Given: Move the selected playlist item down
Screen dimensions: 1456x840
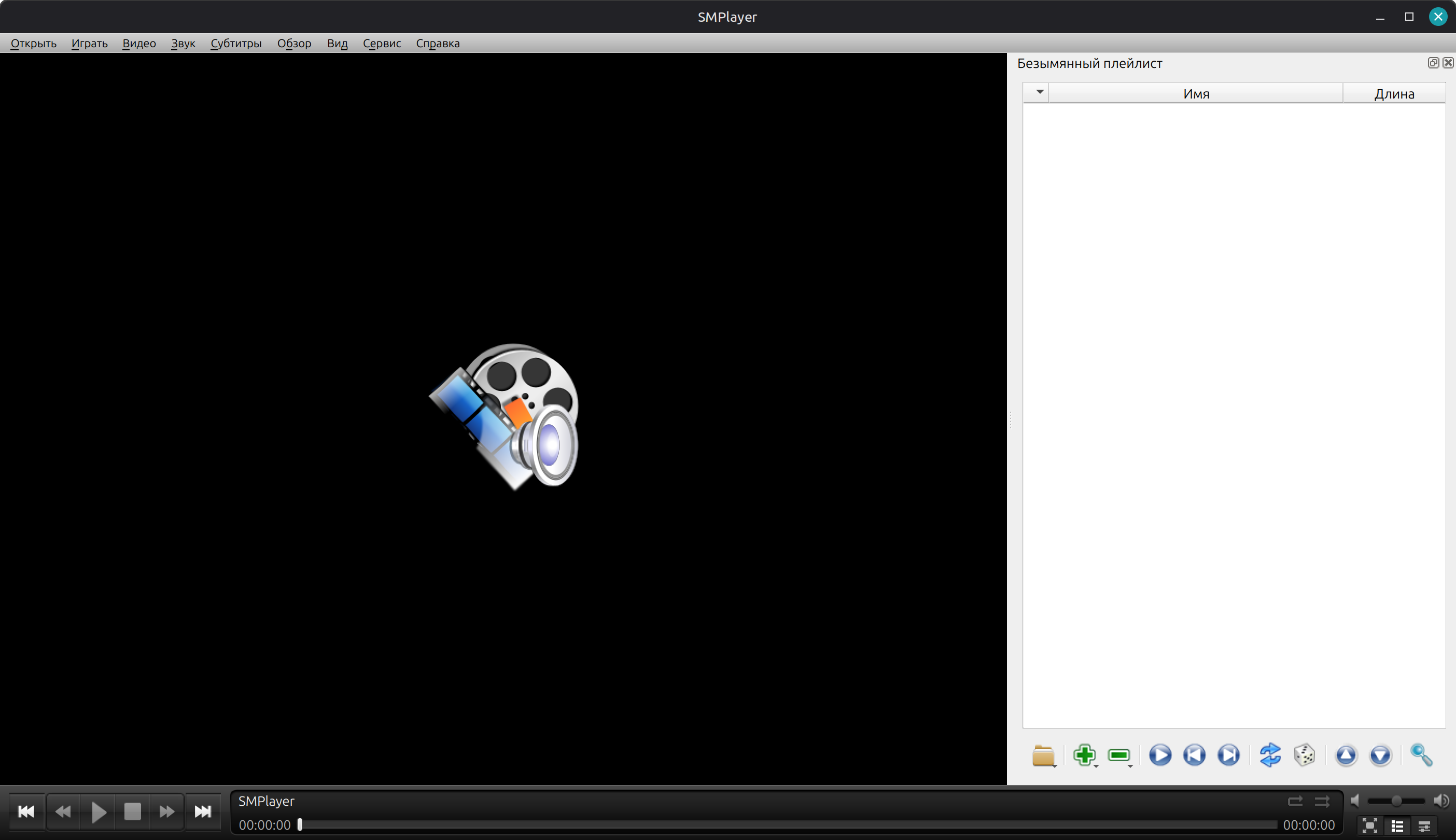Looking at the screenshot, I should point(1380,755).
